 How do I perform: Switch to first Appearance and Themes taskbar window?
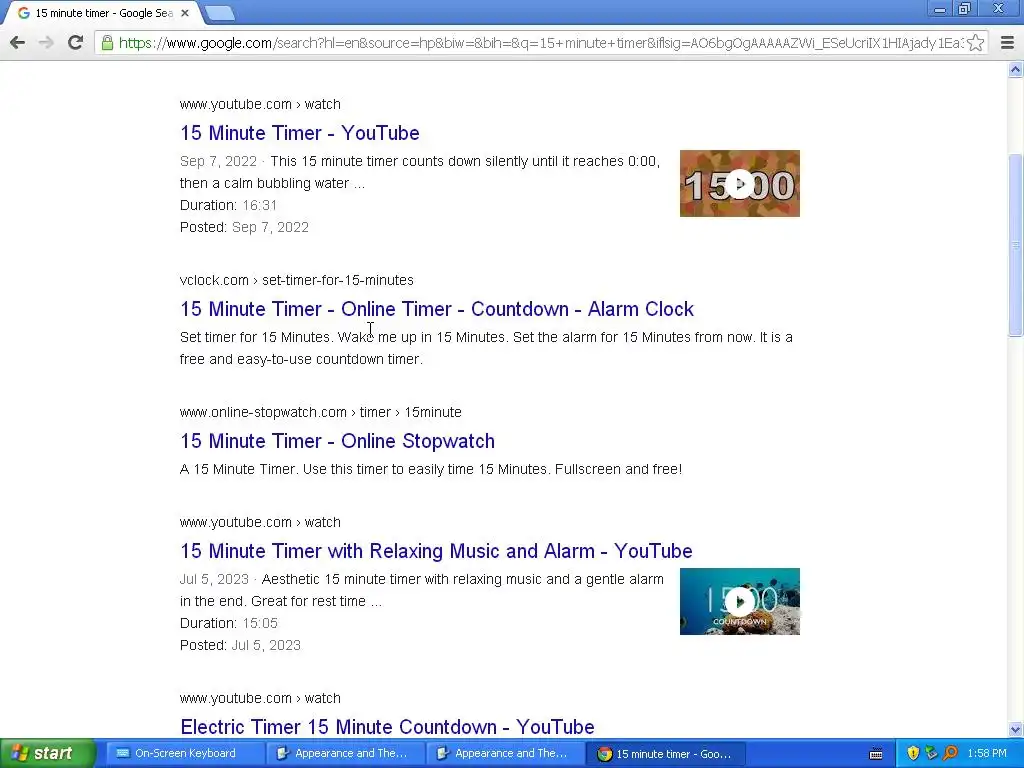click(x=345, y=754)
